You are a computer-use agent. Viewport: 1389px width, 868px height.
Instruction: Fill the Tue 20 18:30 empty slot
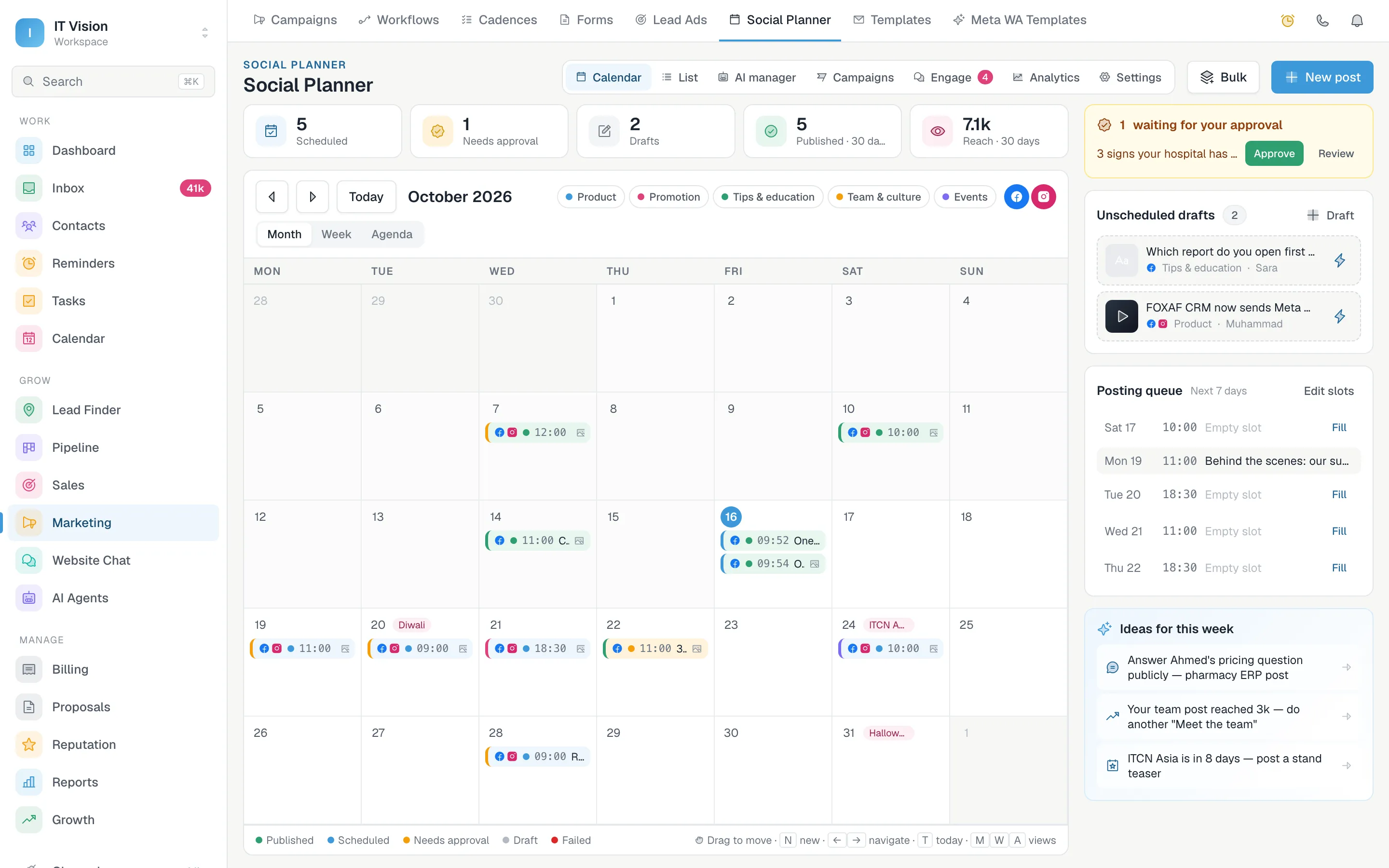tap(1339, 495)
